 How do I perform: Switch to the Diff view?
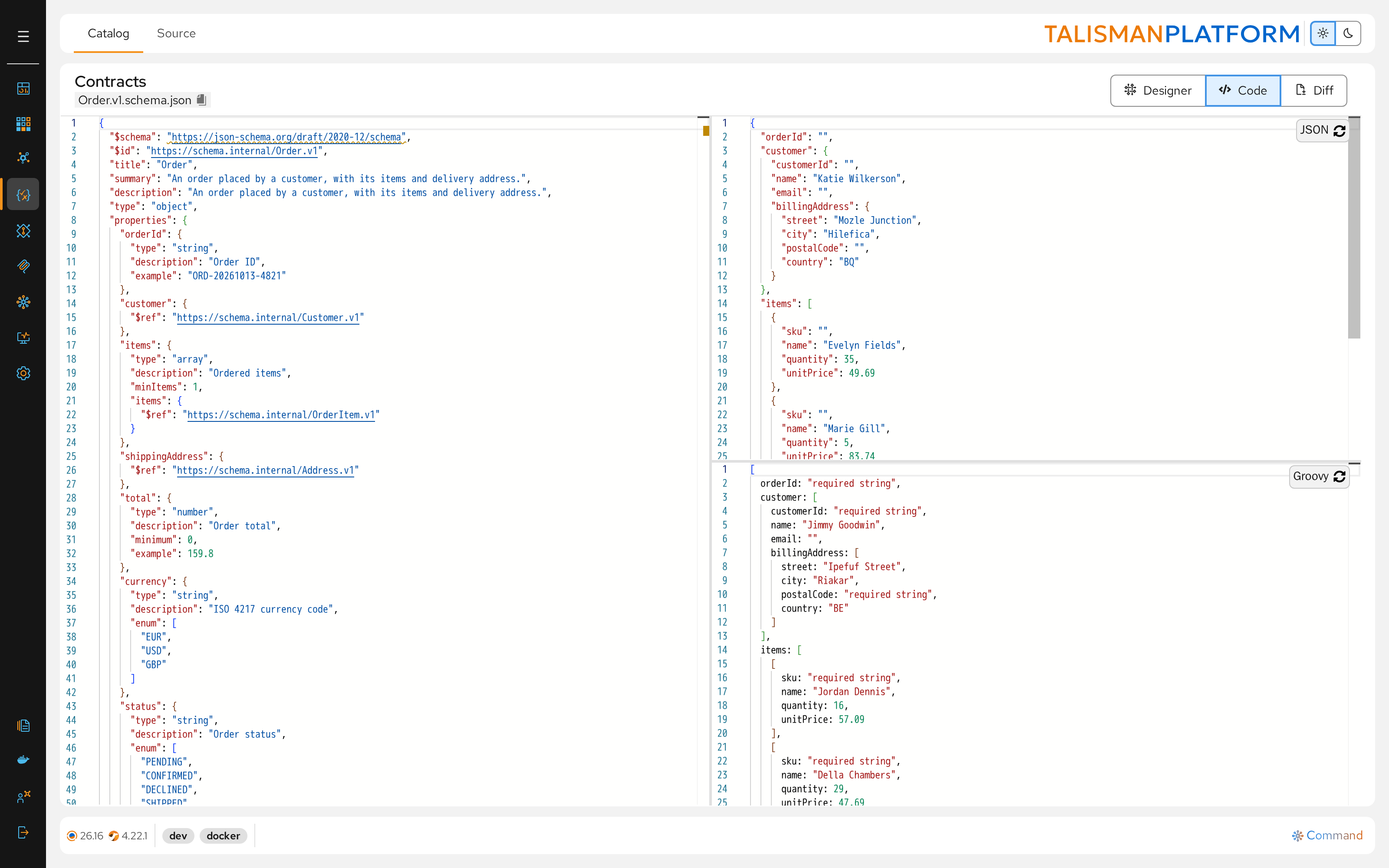click(1314, 90)
